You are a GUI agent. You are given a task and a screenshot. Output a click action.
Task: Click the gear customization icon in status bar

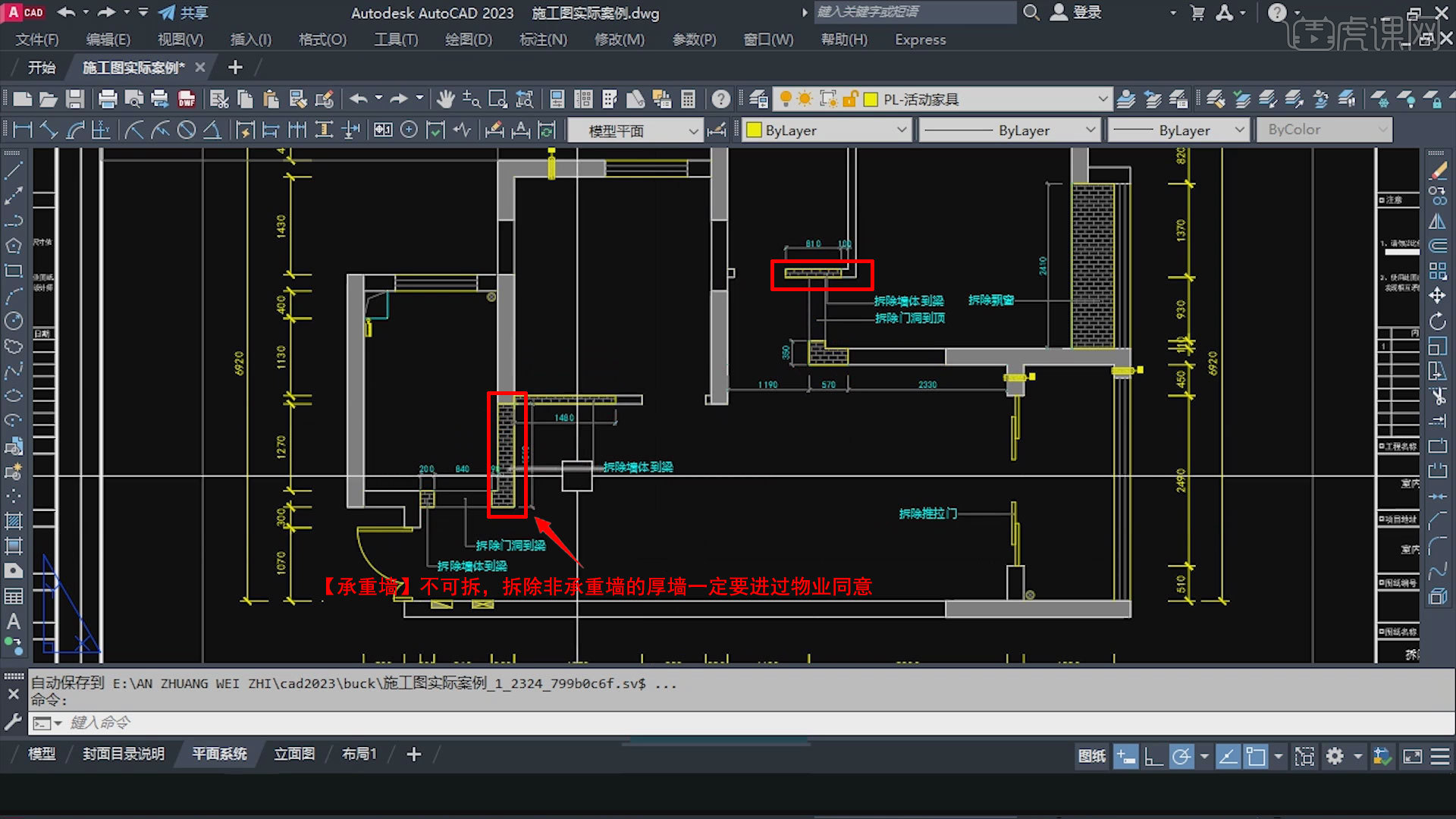click(1335, 756)
